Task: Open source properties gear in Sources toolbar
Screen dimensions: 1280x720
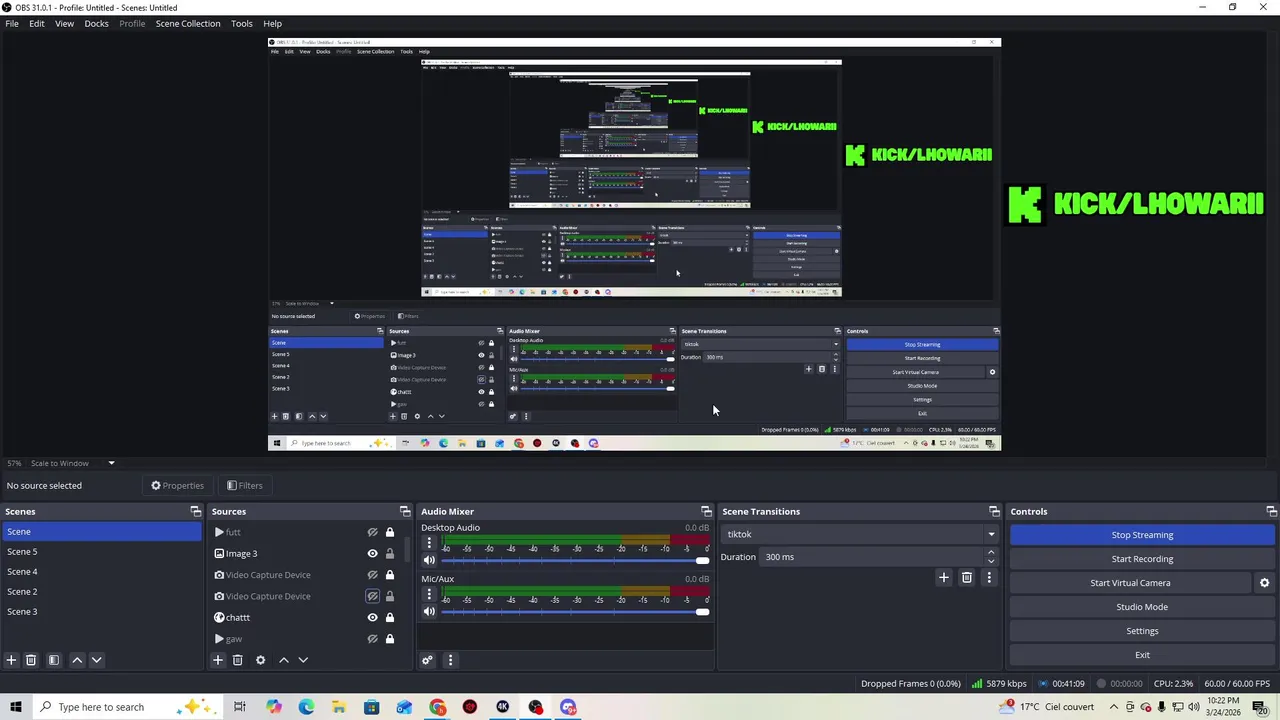Action: [260, 660]
